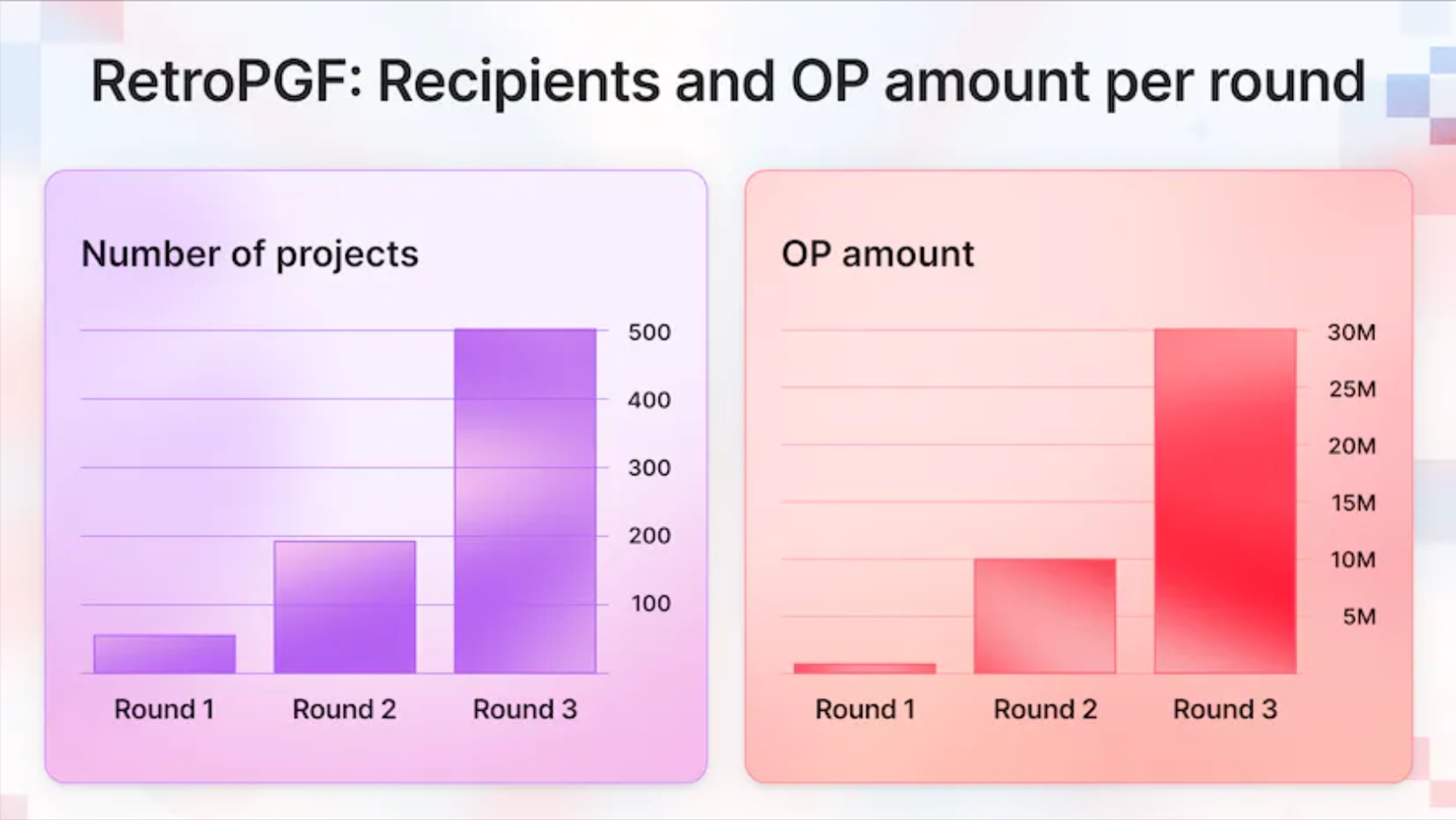This screenshot has width=1456, height=820.
Task: Select the 'OP amount' chart title
Action: point(877,254)
